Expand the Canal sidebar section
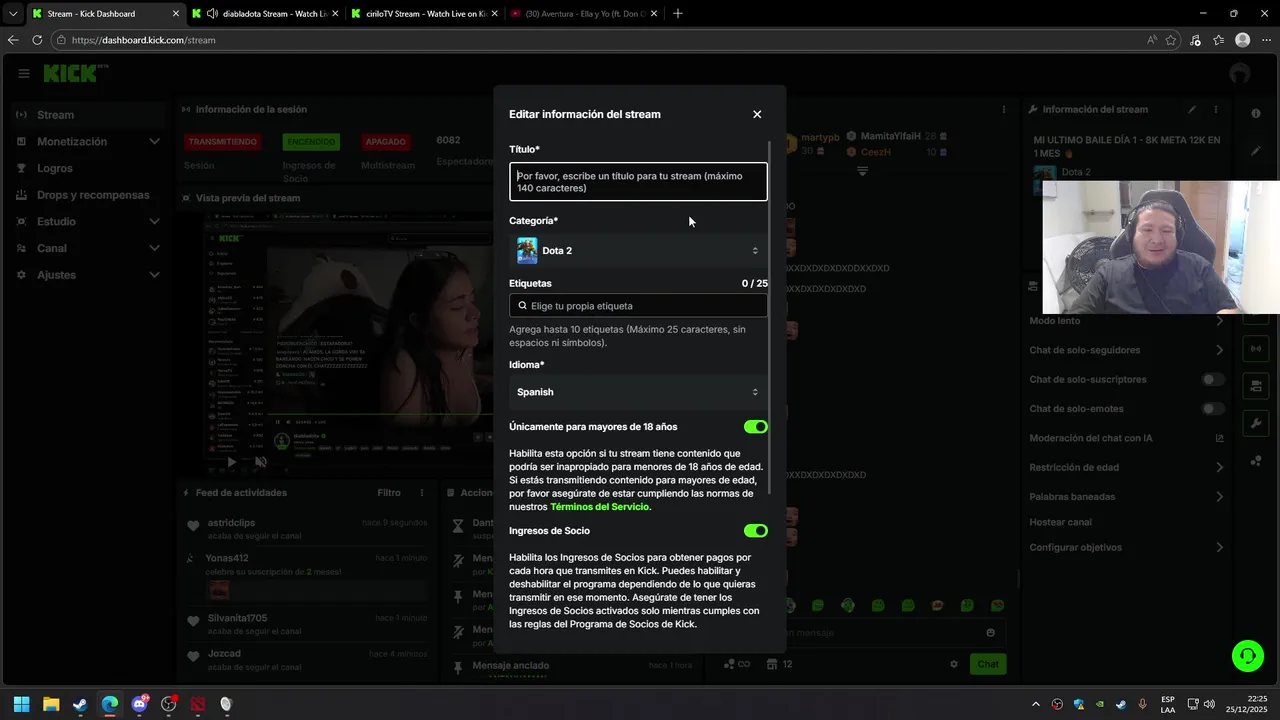Screen dimensions: 1280x720 88,248
